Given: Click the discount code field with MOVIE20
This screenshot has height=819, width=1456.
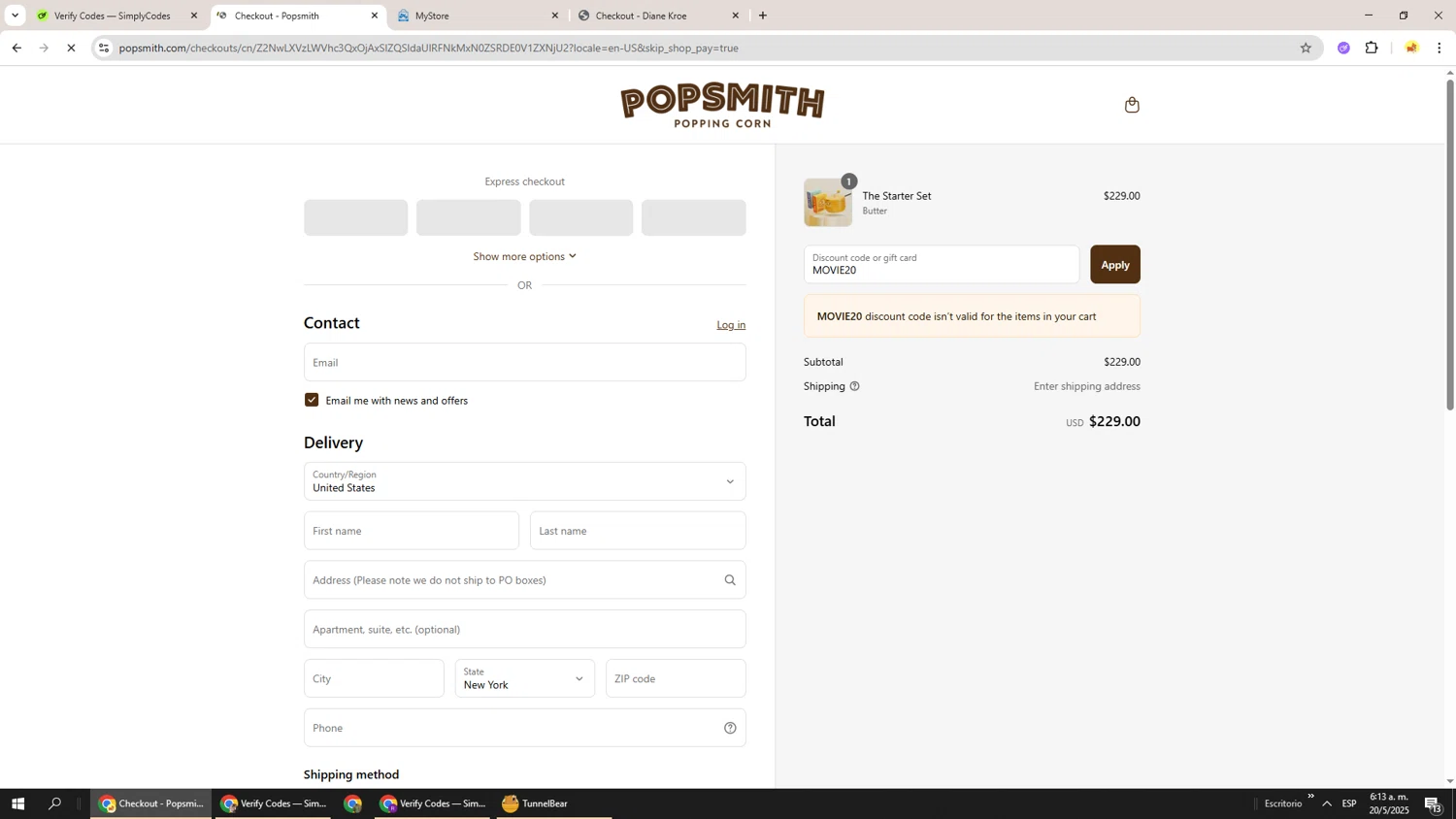Looking at the screenshot, I should 942,265.
